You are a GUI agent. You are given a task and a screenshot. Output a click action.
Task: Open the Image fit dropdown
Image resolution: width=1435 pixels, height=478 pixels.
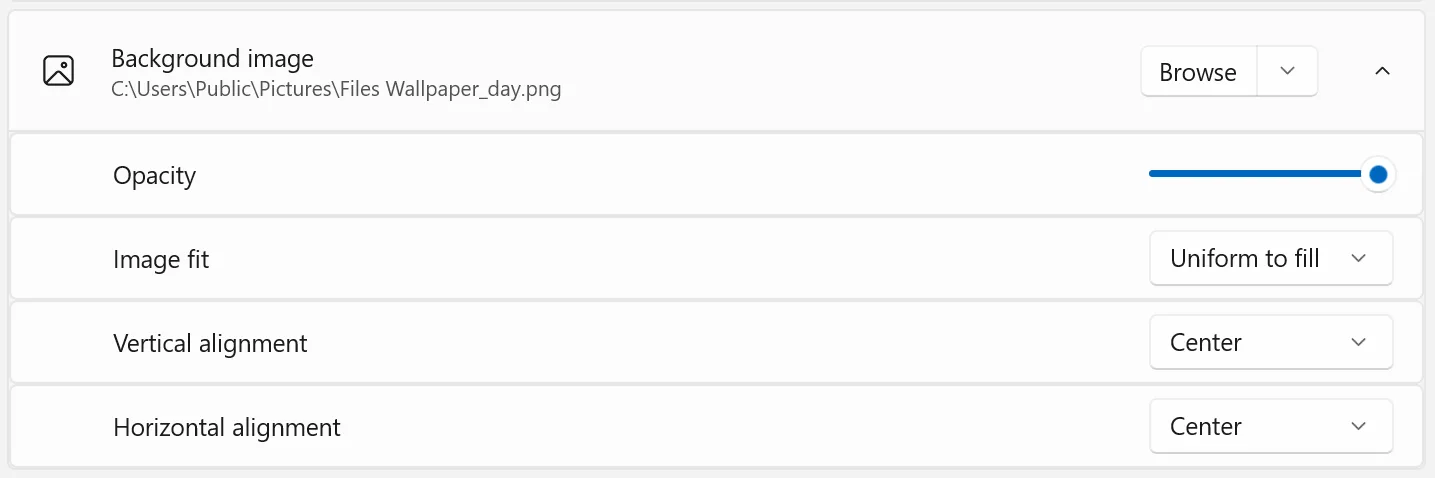click(x=1270, y=259)
